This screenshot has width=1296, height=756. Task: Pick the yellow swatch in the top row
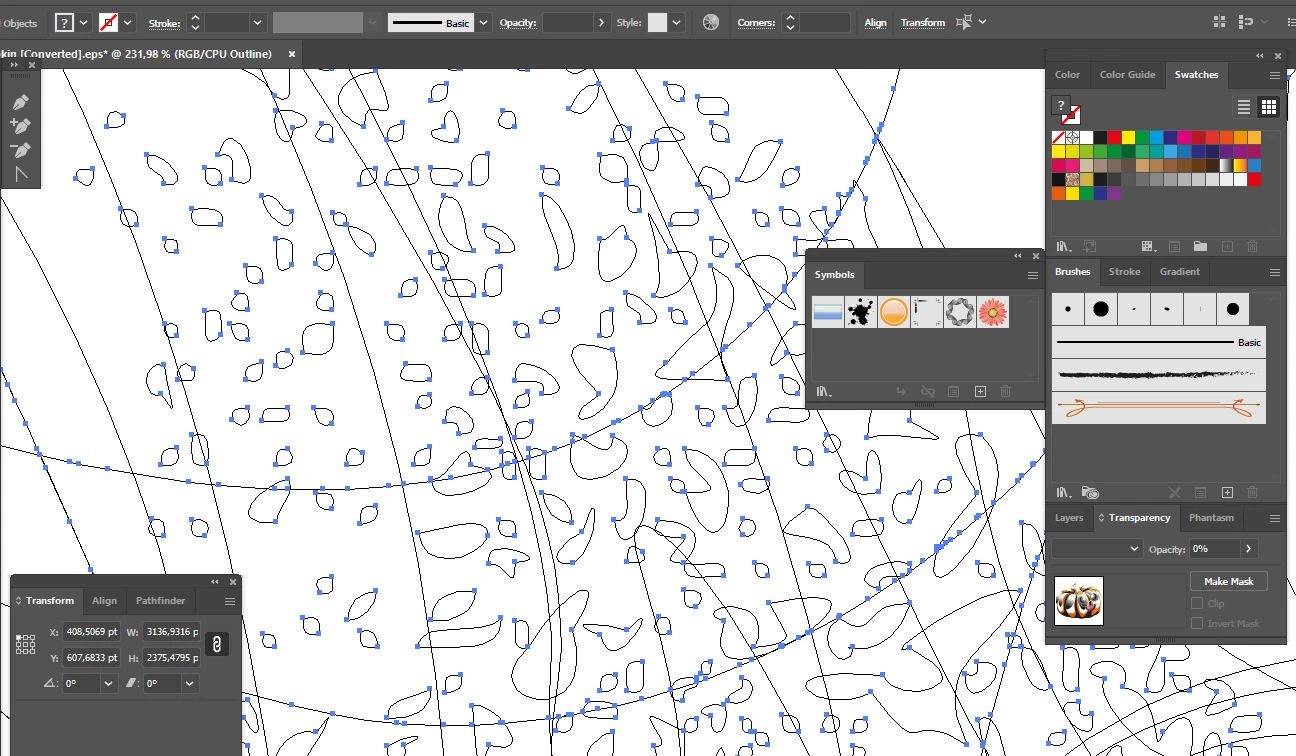pos(1128,137)
